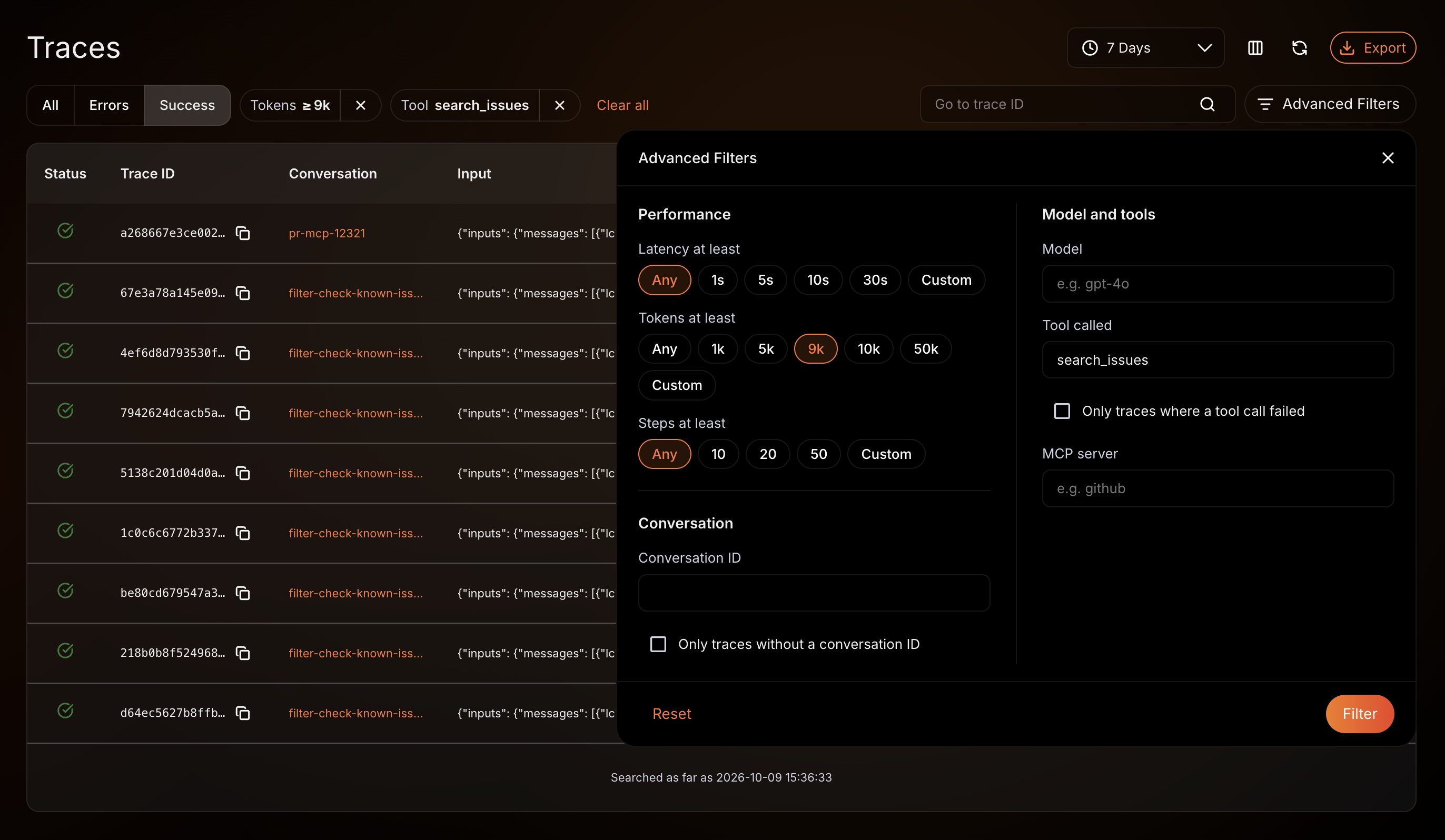Image resolution: width=1445 pixels, height=840 pixels.
Task: Copy trace ID be80cd679547a3
Action: 243,593
